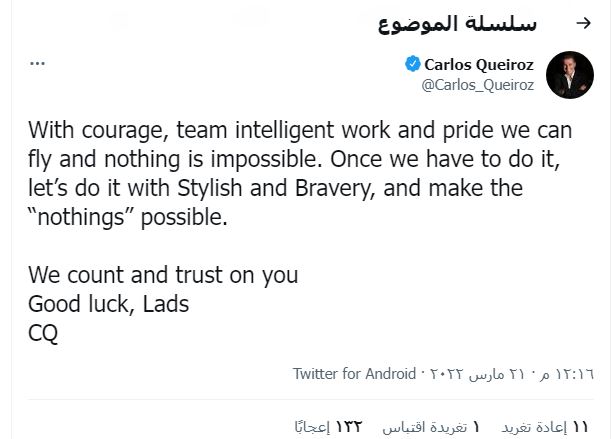Open the @Carlos_Queiroz handle link
Image resolution: width=612 pixels, height=439 pixels.
pos(478,85)
